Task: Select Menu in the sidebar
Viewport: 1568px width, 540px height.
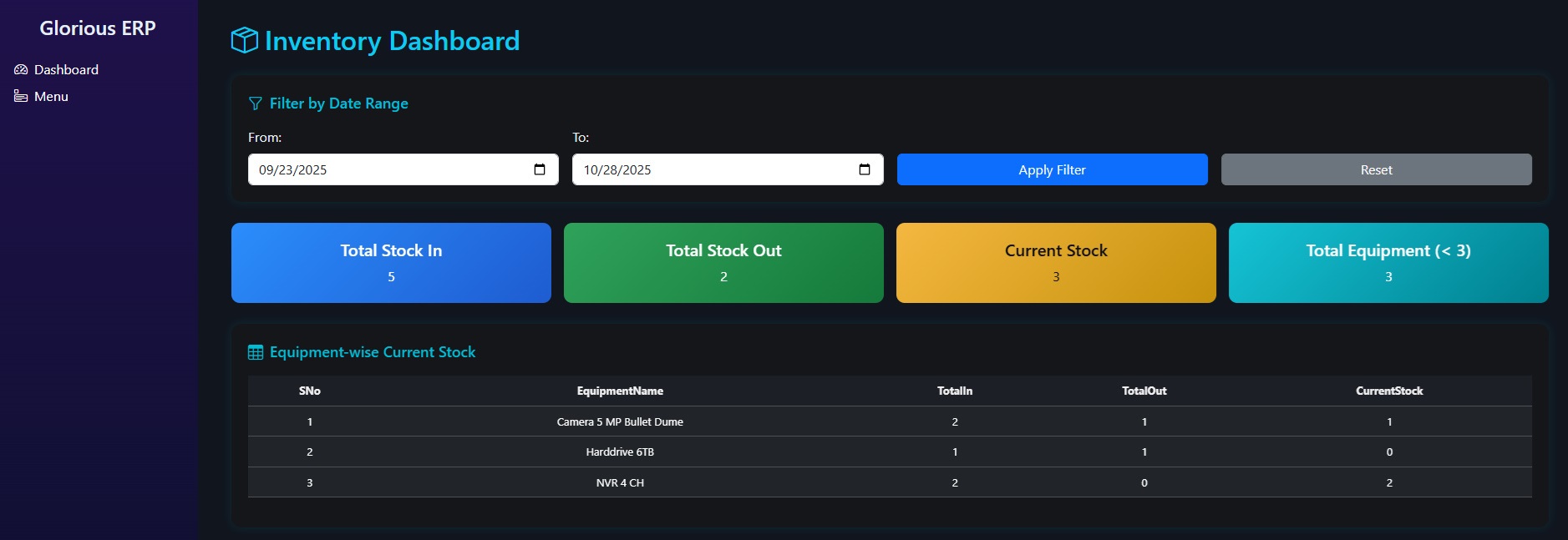Action: coord(51,97)
